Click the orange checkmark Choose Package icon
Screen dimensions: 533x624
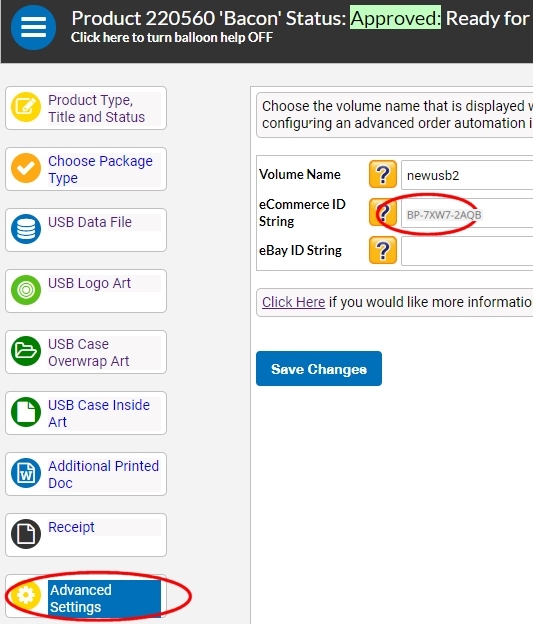point(26,168)
